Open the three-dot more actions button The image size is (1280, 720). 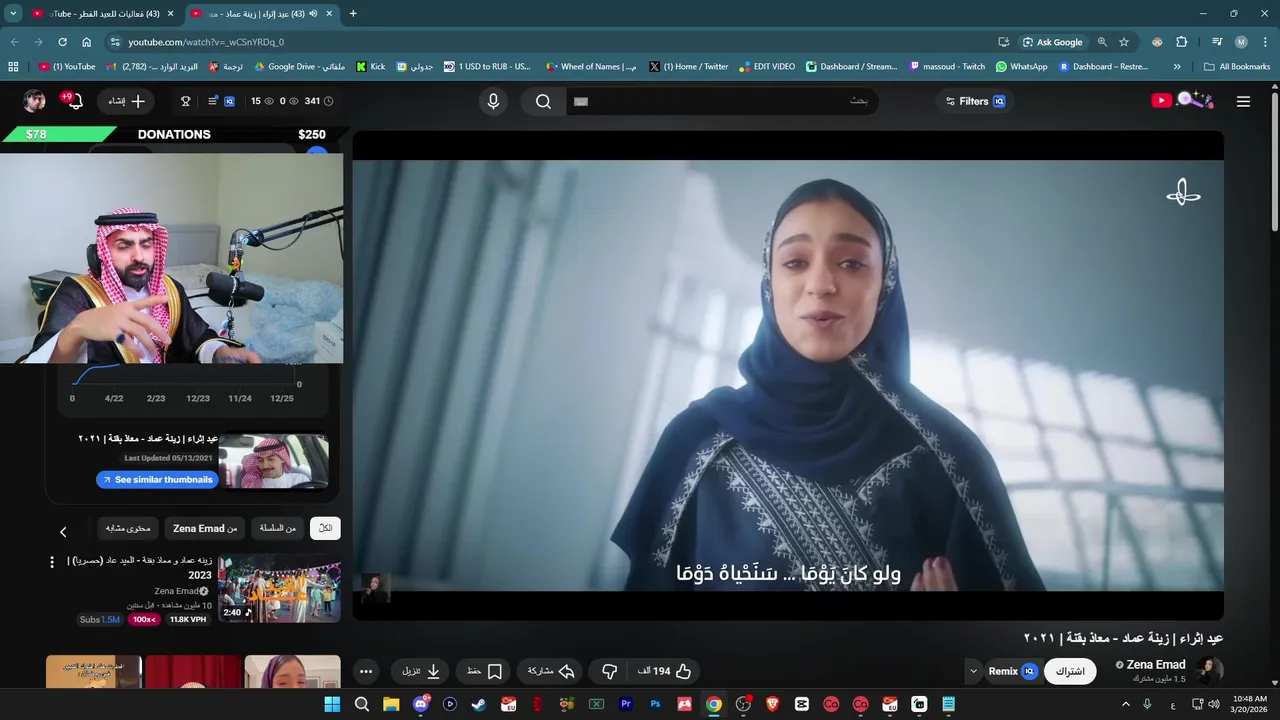click(366, 671)
